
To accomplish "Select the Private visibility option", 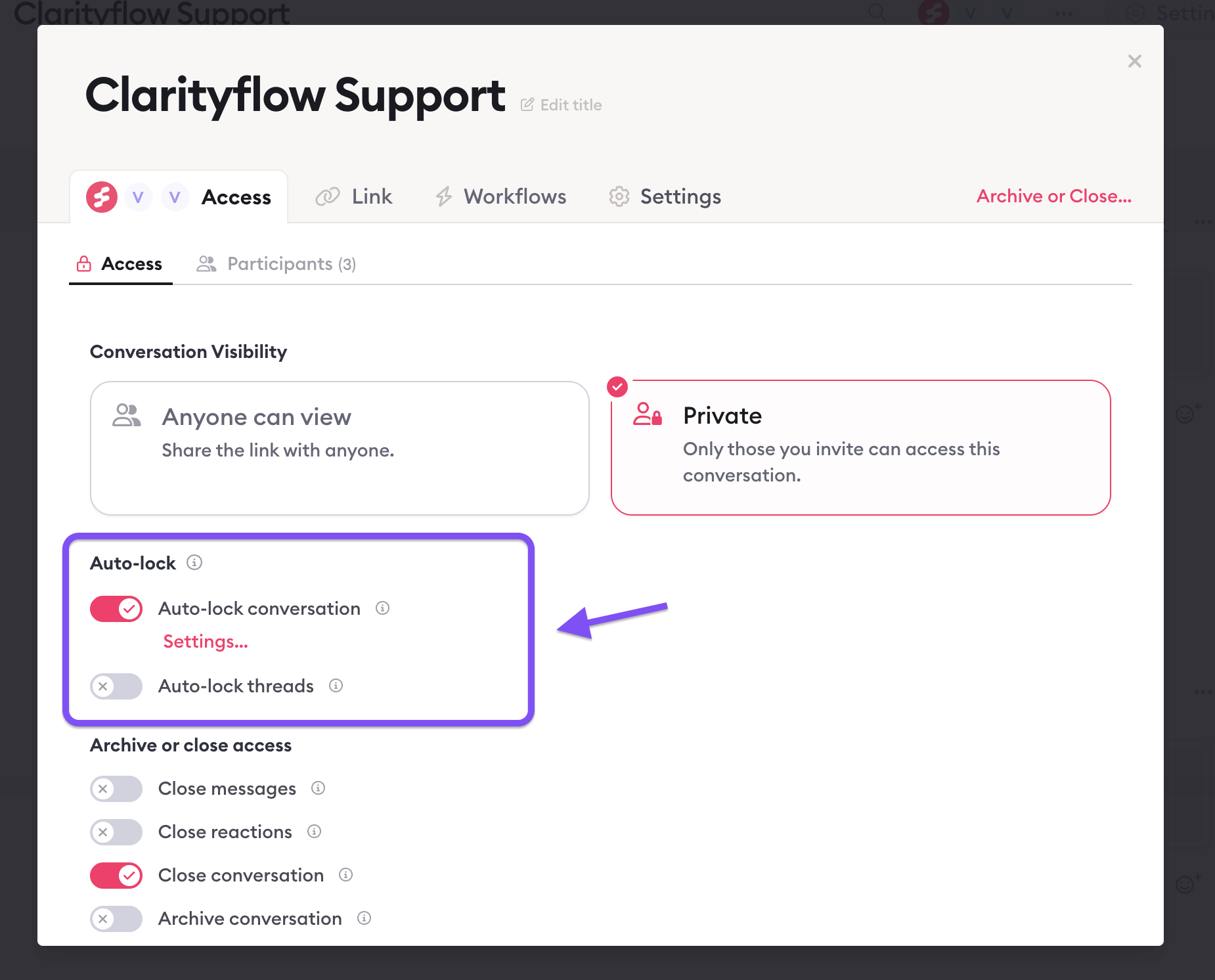I will click(x=860, y=448).
